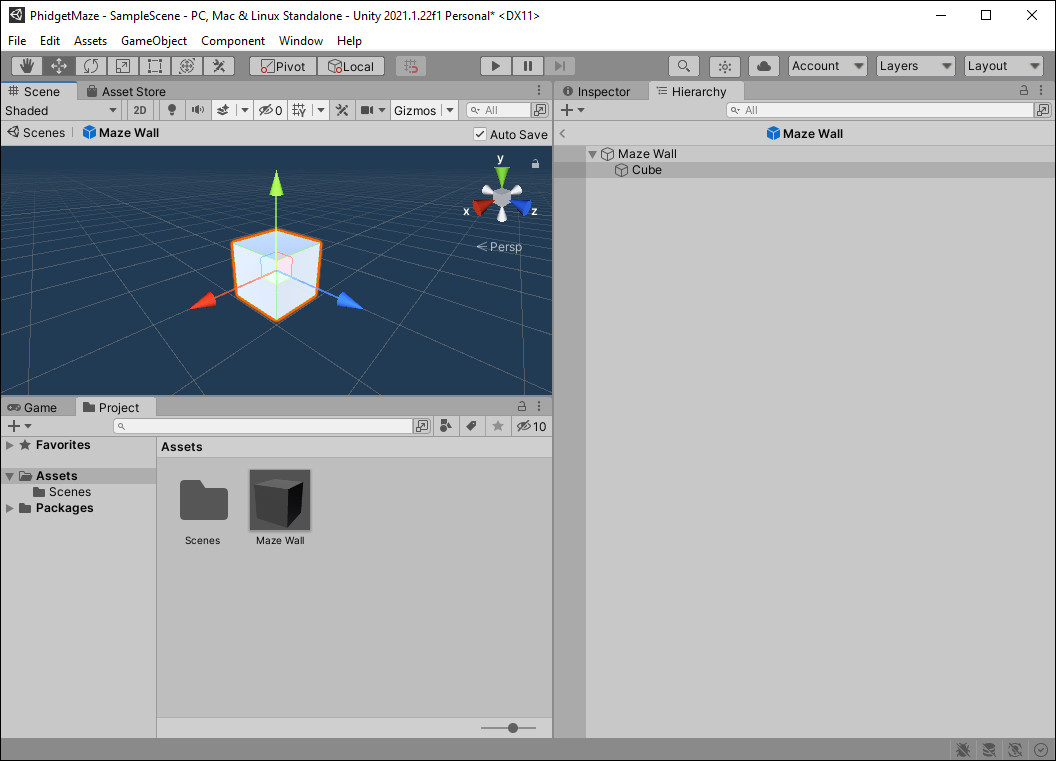Open the Window menu

(x=301, y=40)
